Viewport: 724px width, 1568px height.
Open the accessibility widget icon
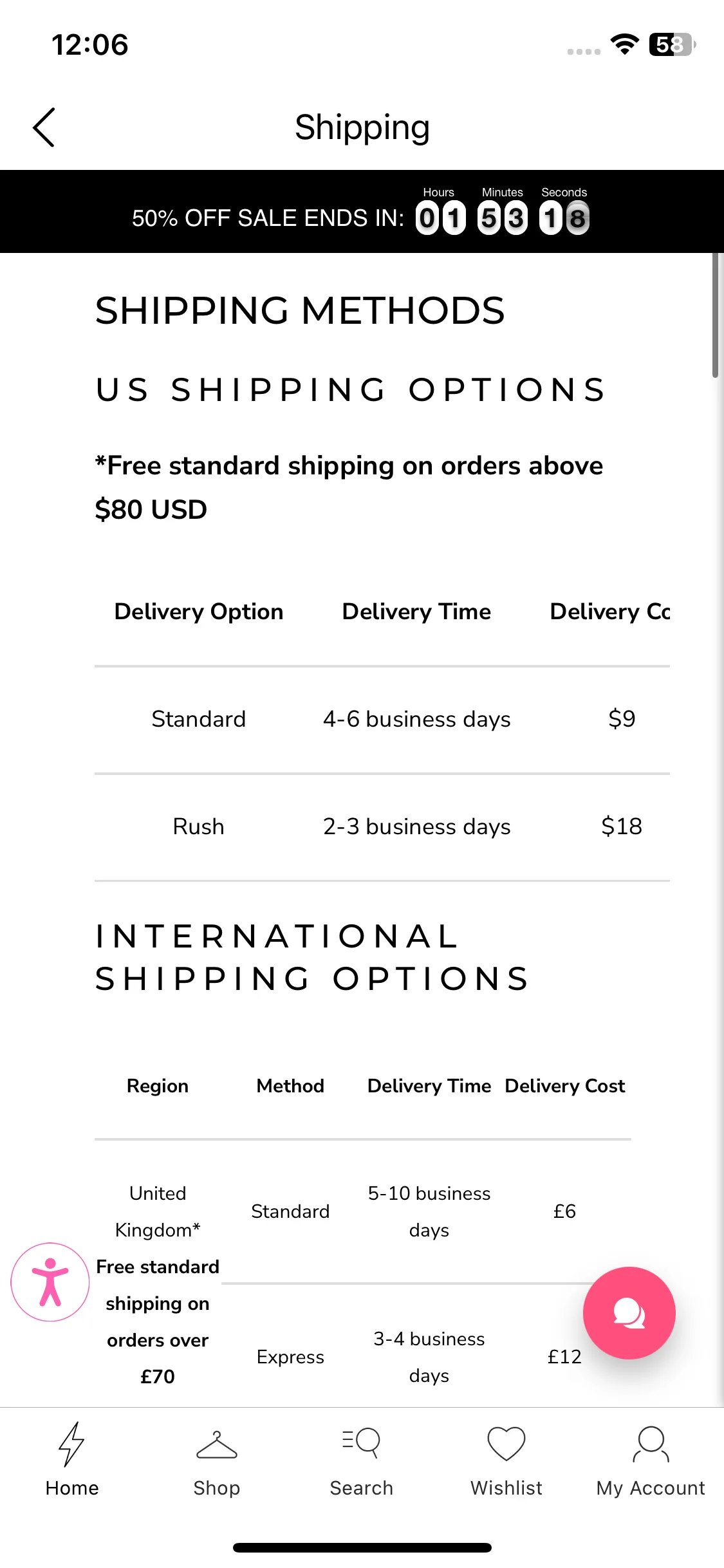coord(50,1282)
